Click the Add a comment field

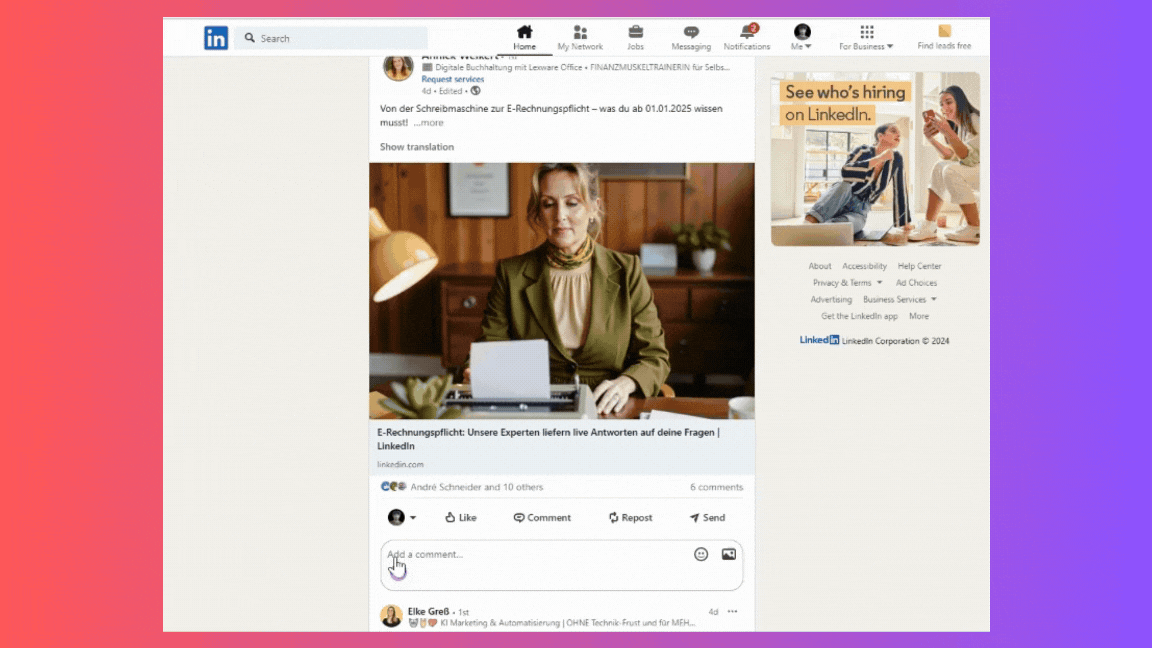[x=530, y=555]
